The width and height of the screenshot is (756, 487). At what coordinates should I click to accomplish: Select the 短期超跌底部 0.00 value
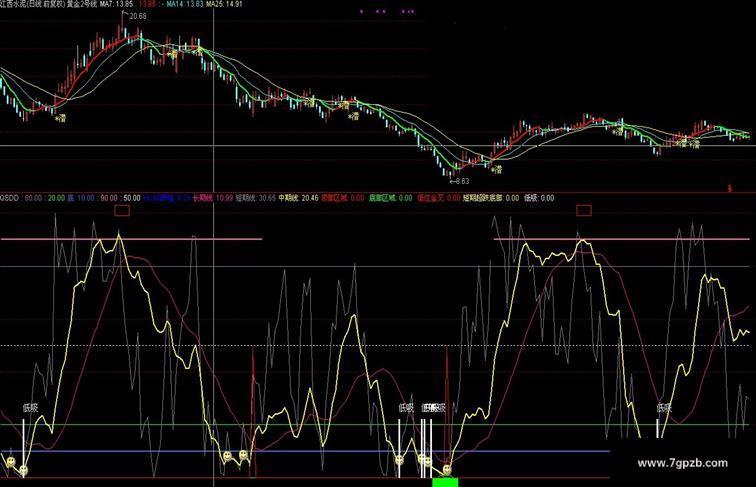491,198
